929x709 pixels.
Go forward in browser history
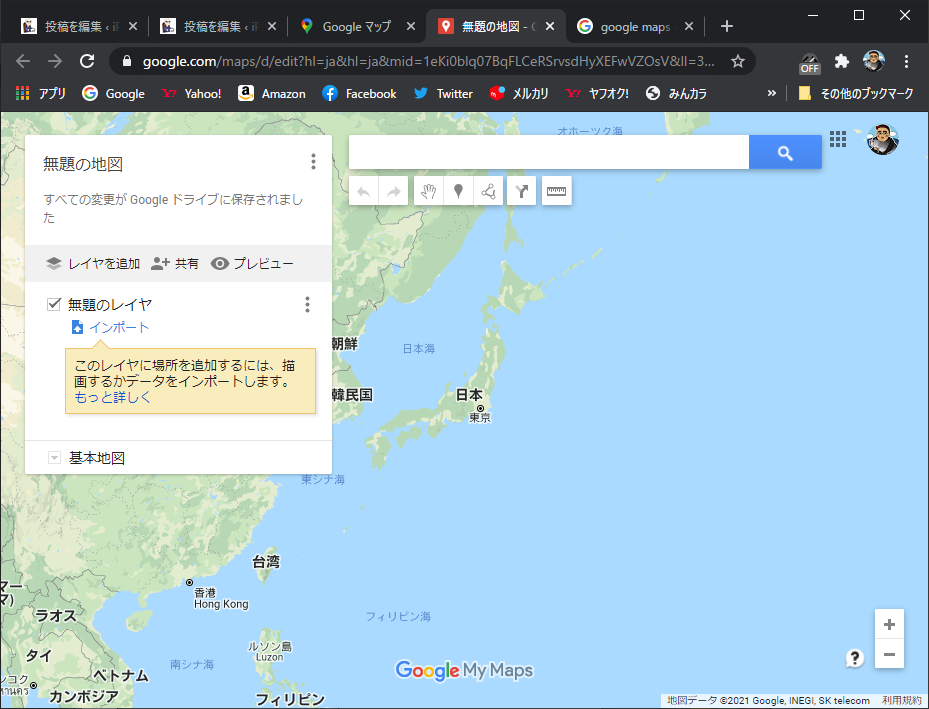tap(55, 60)
